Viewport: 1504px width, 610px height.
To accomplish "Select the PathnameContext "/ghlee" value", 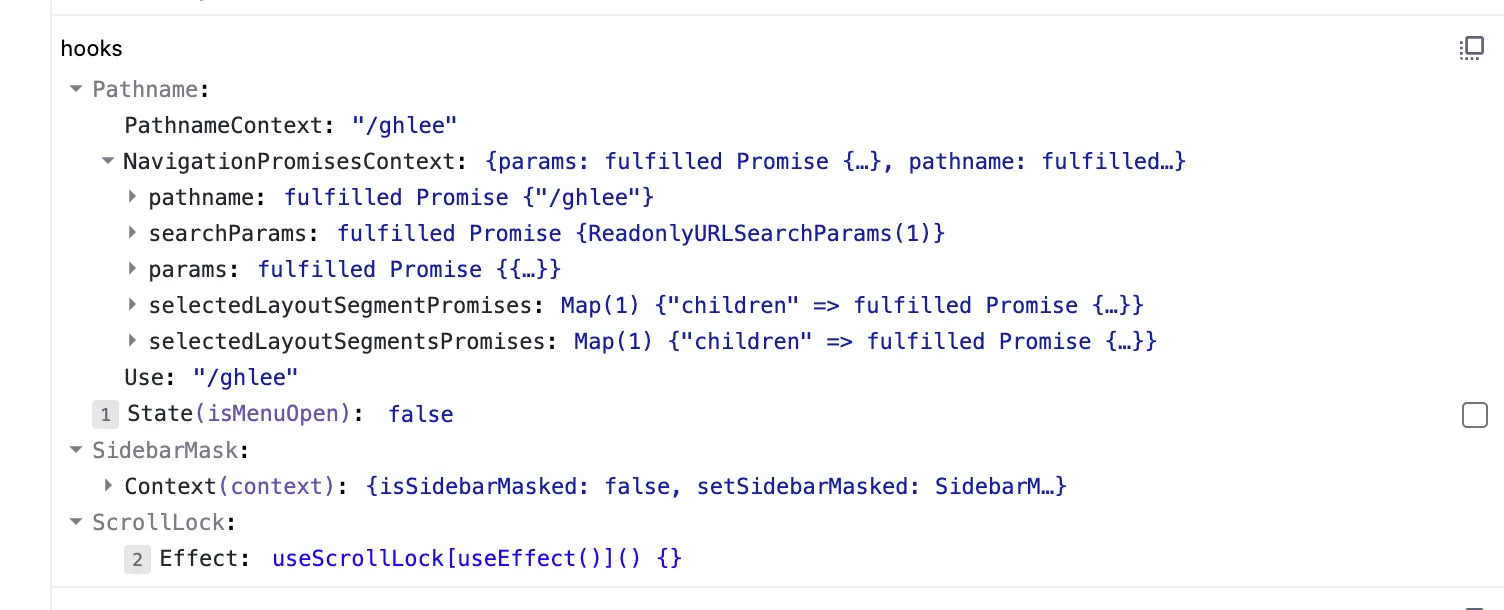I will click(404, 125).
